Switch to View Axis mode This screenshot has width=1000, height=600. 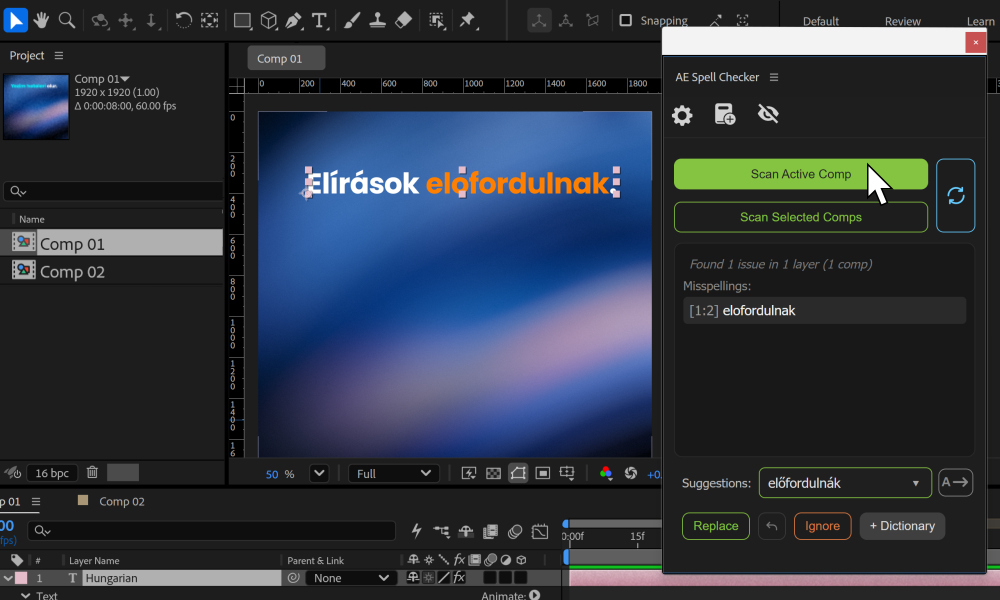(592, 20)
